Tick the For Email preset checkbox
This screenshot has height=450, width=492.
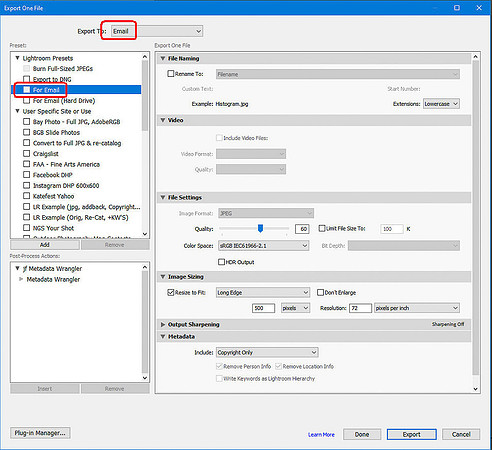pos(27,90)
